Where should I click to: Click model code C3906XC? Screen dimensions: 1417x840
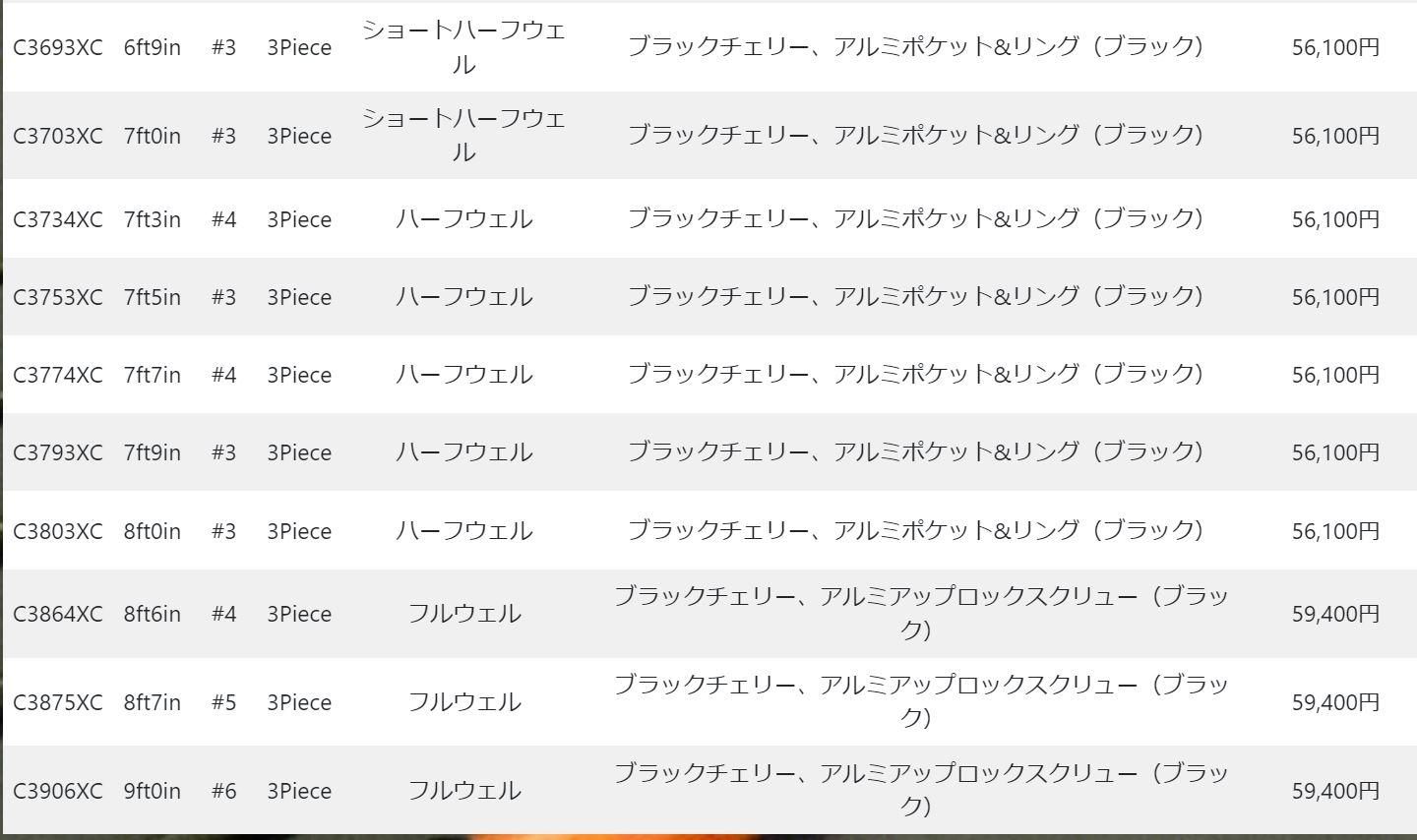pyautogui.click(x=58, y=791)
